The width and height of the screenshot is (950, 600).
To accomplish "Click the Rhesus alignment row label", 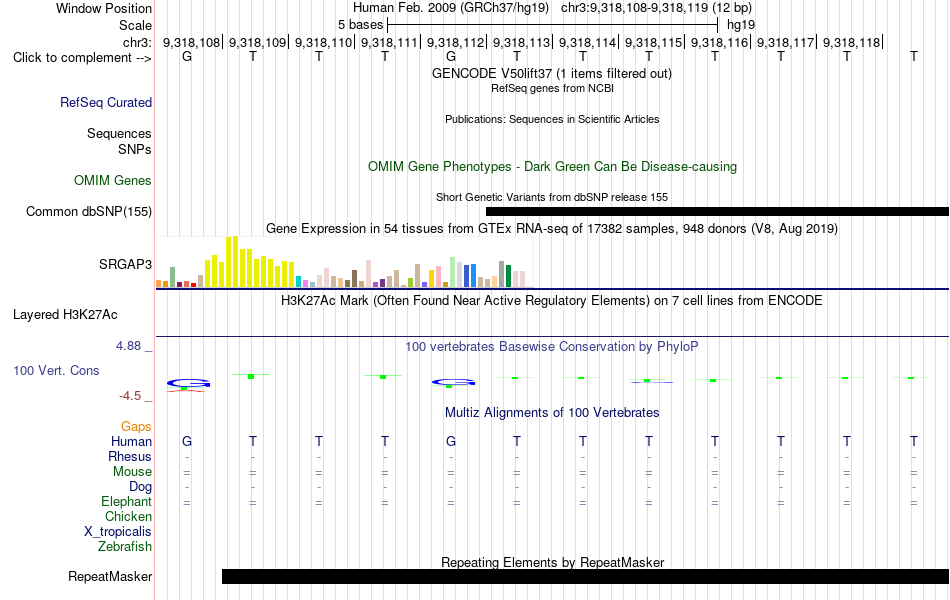I will point(130,456).
